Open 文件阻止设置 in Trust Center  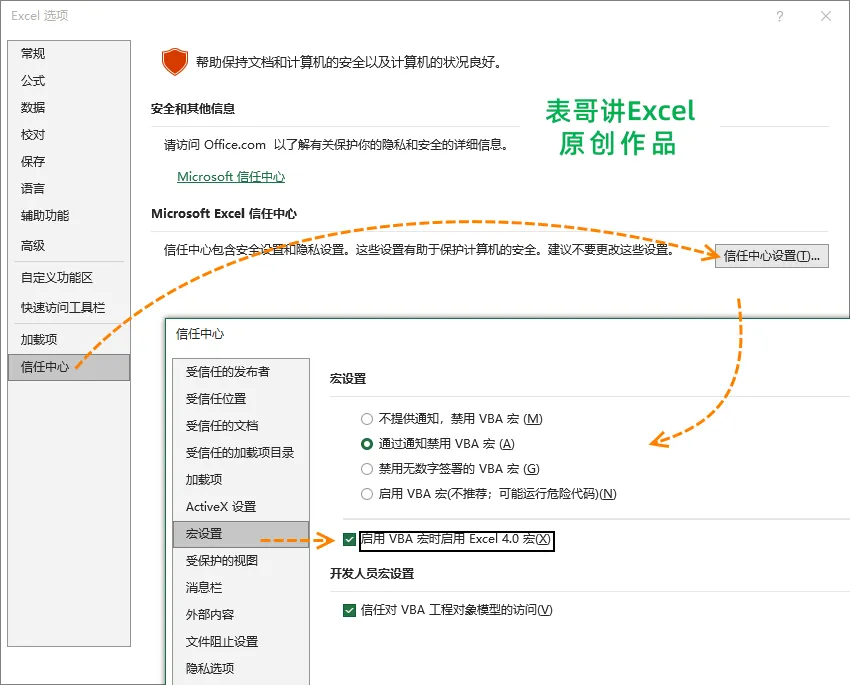pos(241,642)
